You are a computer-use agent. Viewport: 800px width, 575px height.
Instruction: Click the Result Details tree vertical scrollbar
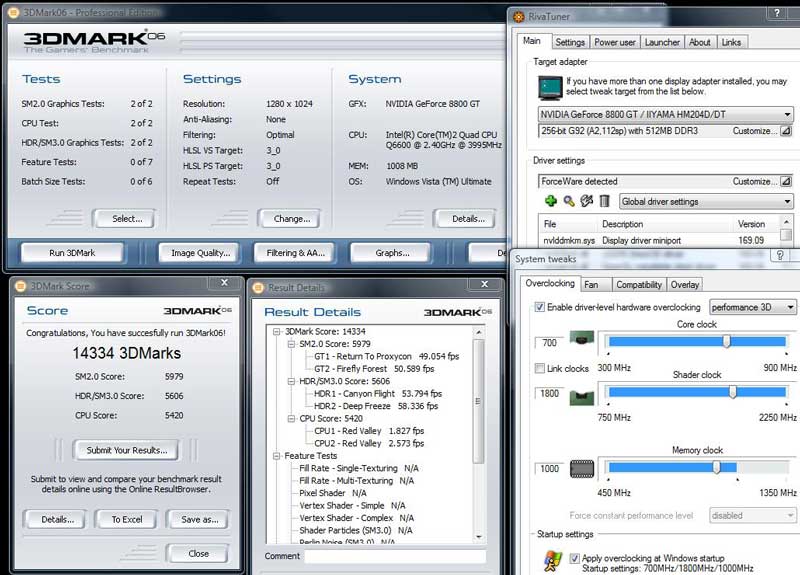pyautogui.click(x=479, y=434)
